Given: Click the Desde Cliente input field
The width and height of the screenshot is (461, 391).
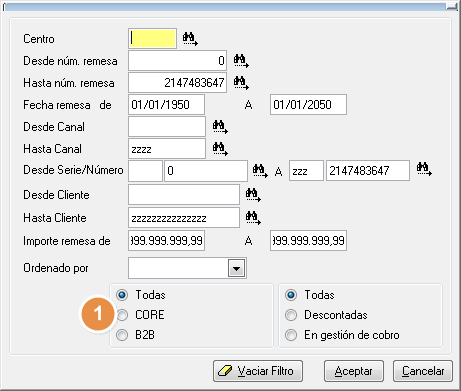Looking at the screenshot, I should (x=184, y=195).
